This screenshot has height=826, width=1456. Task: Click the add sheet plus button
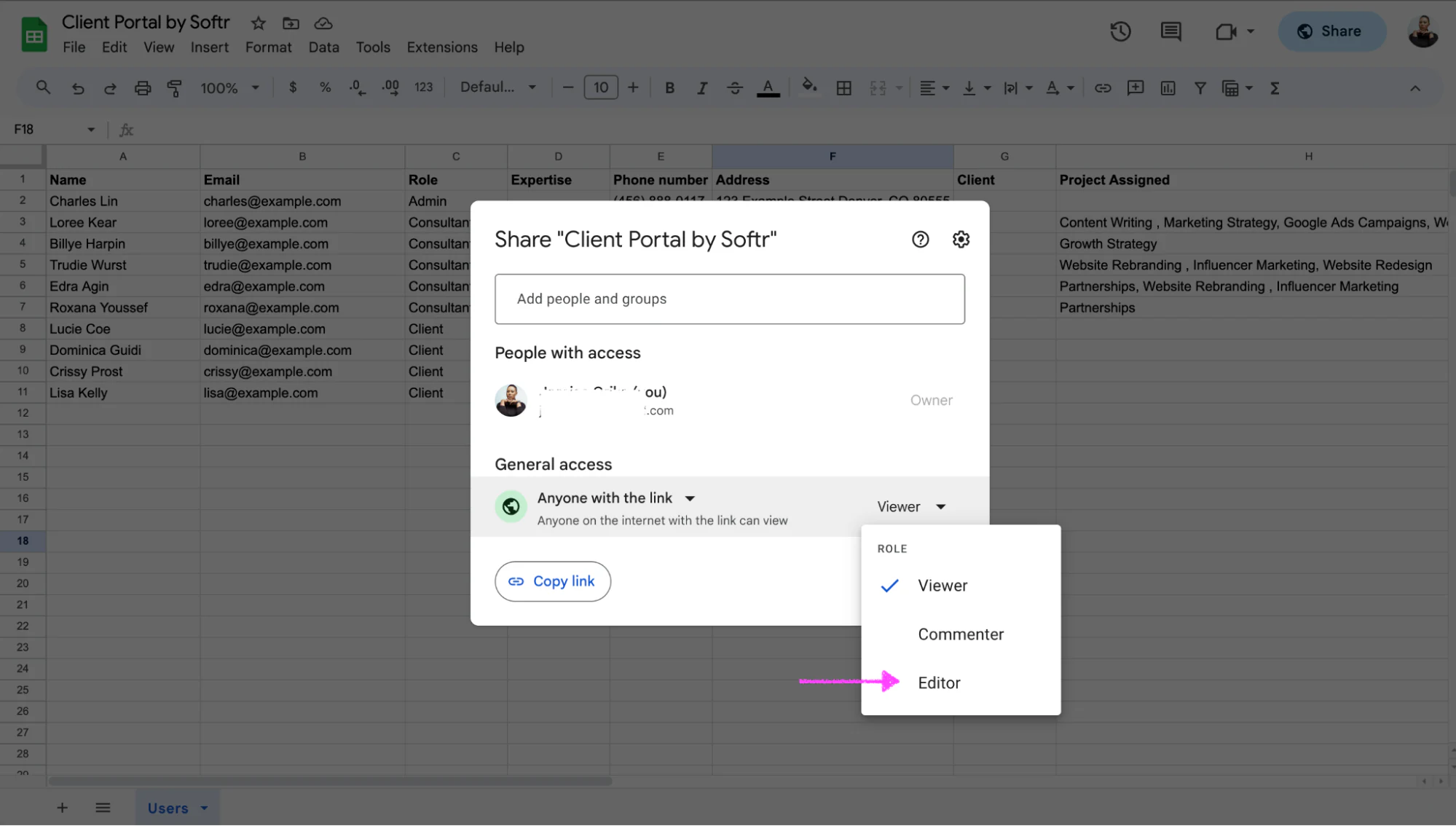63,808
